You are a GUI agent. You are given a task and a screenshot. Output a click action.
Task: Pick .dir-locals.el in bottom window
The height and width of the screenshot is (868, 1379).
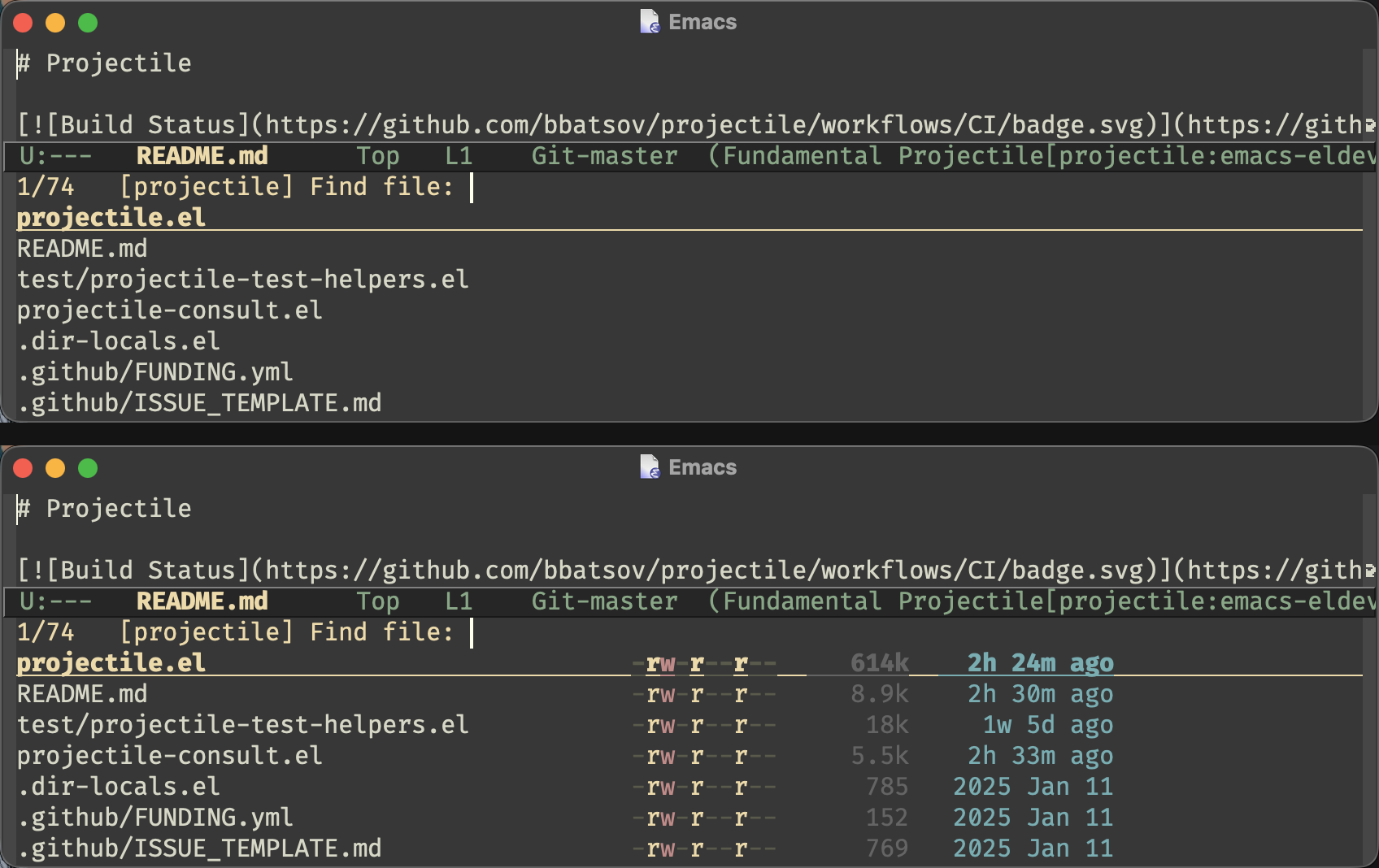coord(119,786)
